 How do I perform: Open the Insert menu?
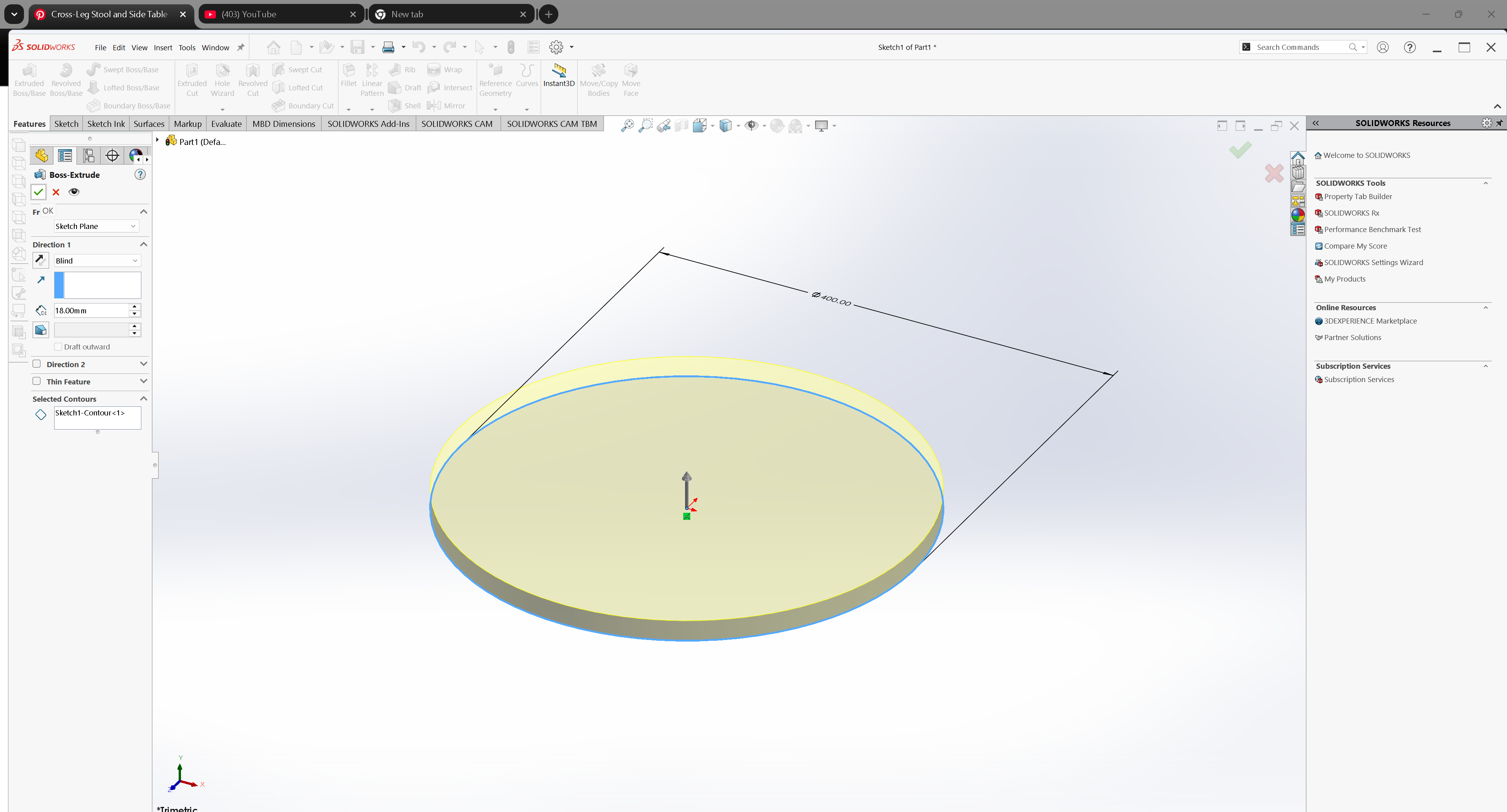pyautogui.click(x=163, y=48)
